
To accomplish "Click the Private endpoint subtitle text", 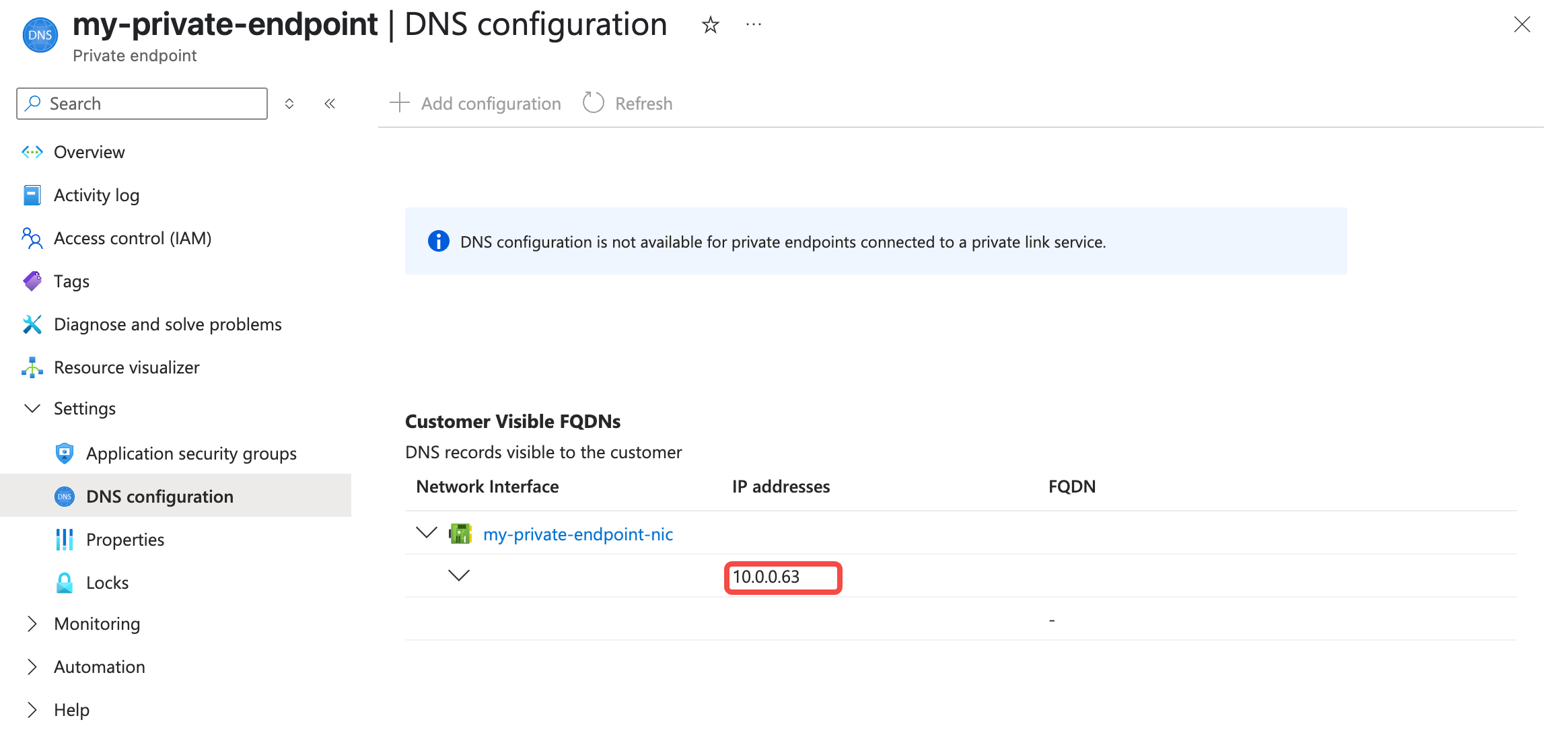I will 135,56.
